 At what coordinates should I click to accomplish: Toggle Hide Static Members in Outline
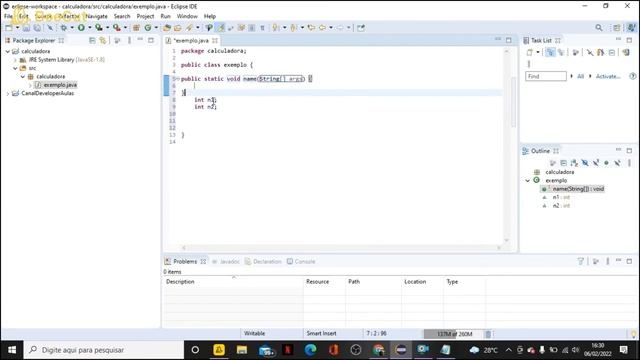click(x=596, y=163)
